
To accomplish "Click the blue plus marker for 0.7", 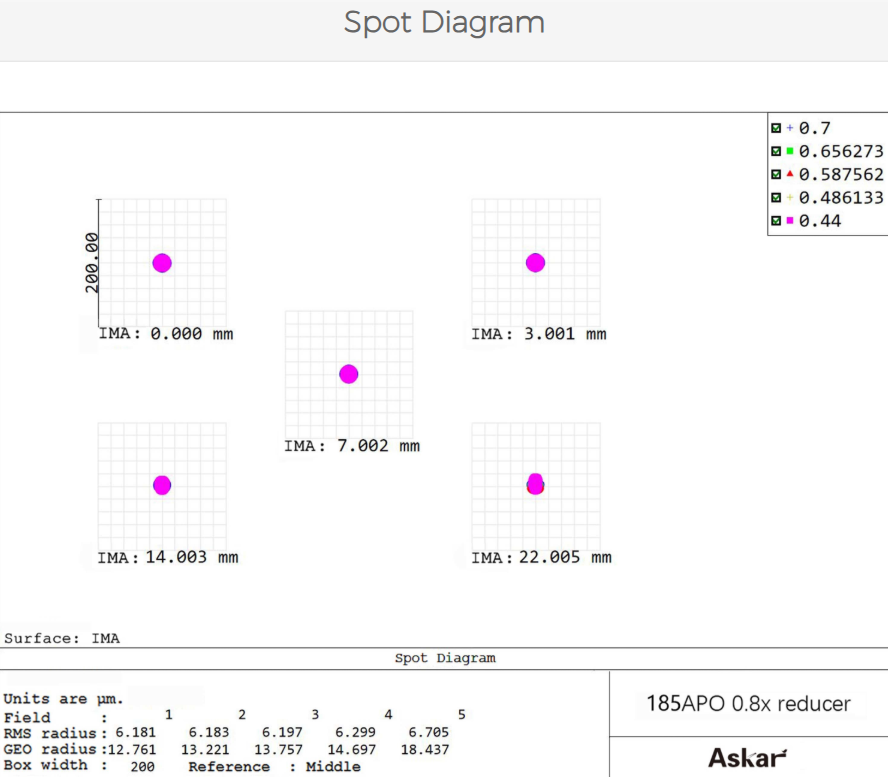I will click(x=790, y=128).
